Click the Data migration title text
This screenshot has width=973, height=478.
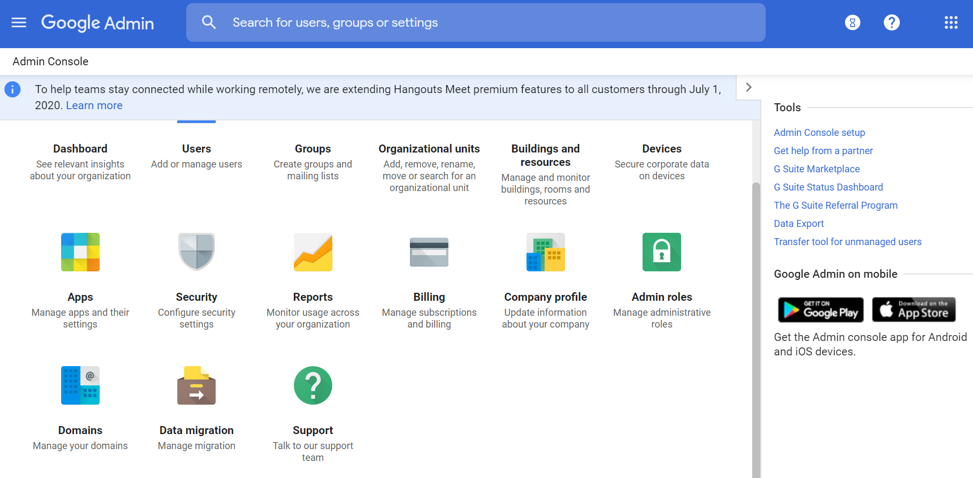click(x=196, y=431)
